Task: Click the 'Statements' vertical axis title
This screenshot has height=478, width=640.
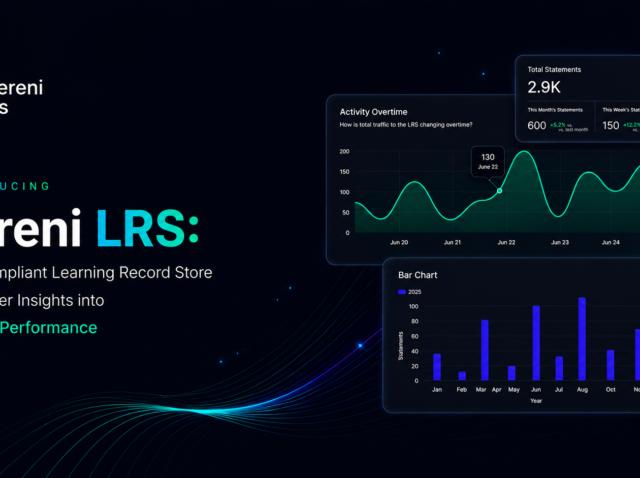Action: (400, 346)
